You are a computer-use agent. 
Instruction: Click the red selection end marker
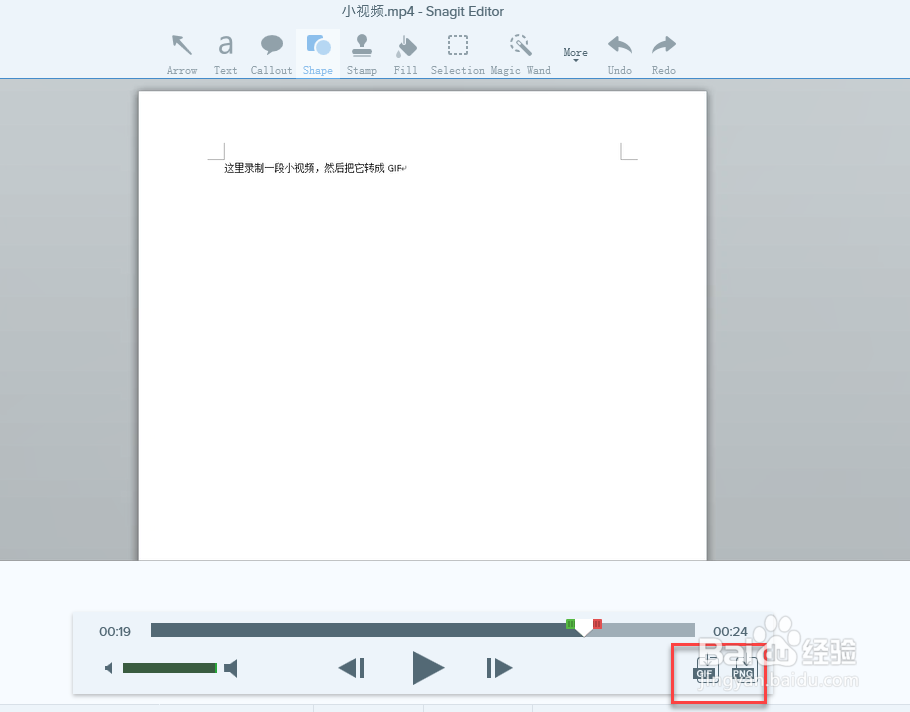[597, 624]
